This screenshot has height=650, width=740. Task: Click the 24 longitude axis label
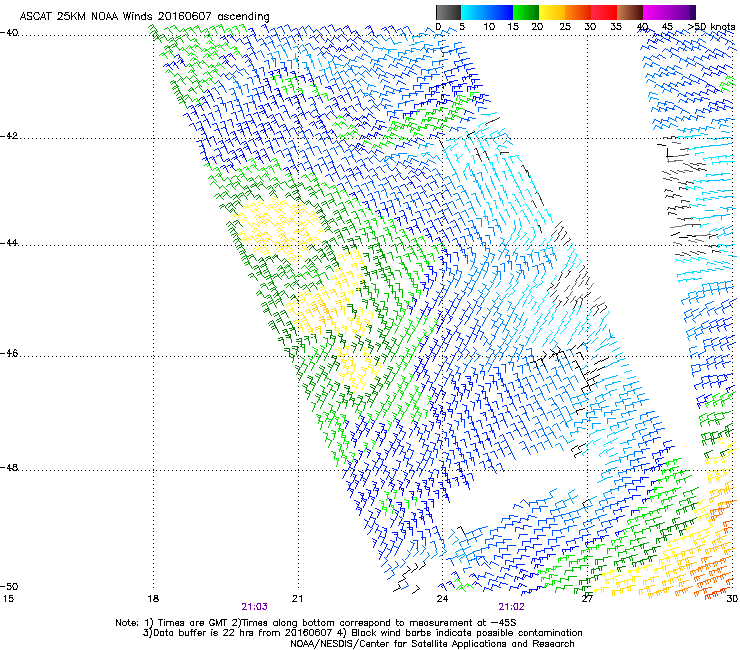pyautogui.click(x=442, y=599)
